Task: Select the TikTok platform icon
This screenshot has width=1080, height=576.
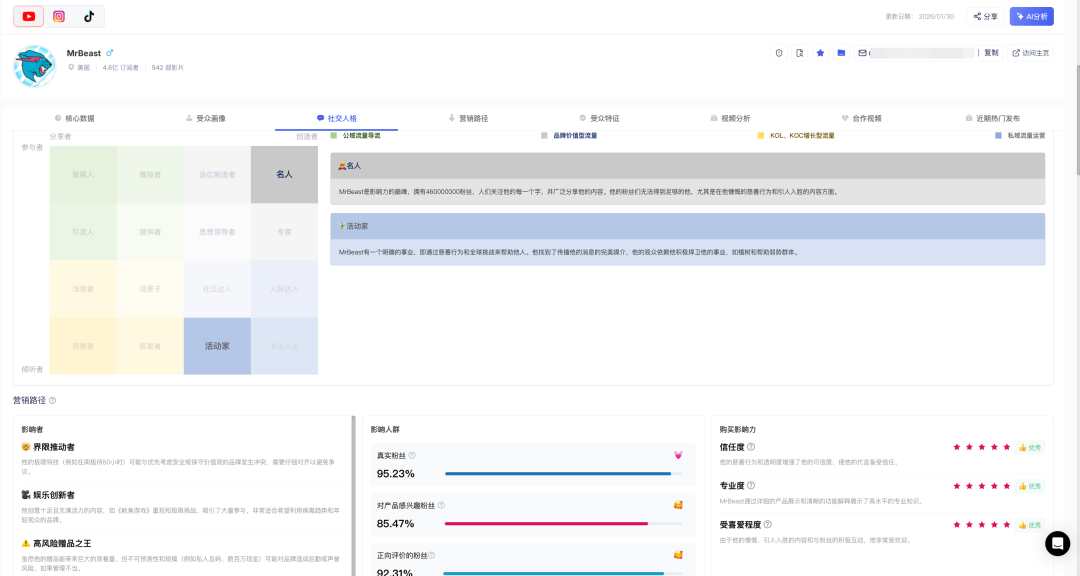Action: (88, 16)
